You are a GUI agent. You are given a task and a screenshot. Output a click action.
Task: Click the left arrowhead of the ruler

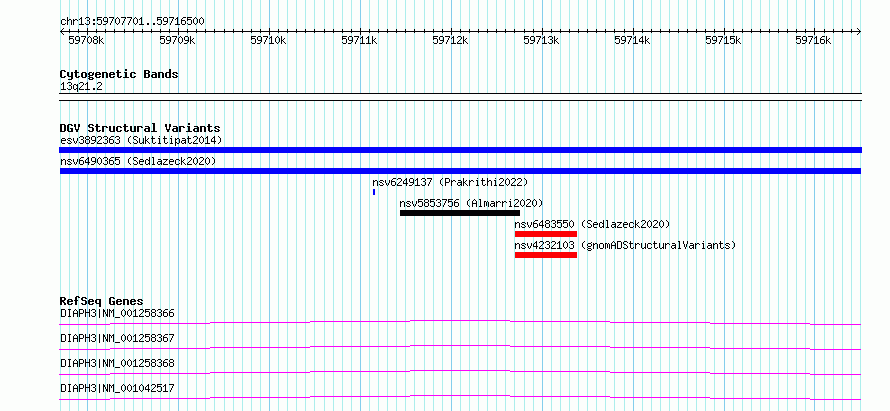pos(62,32)
